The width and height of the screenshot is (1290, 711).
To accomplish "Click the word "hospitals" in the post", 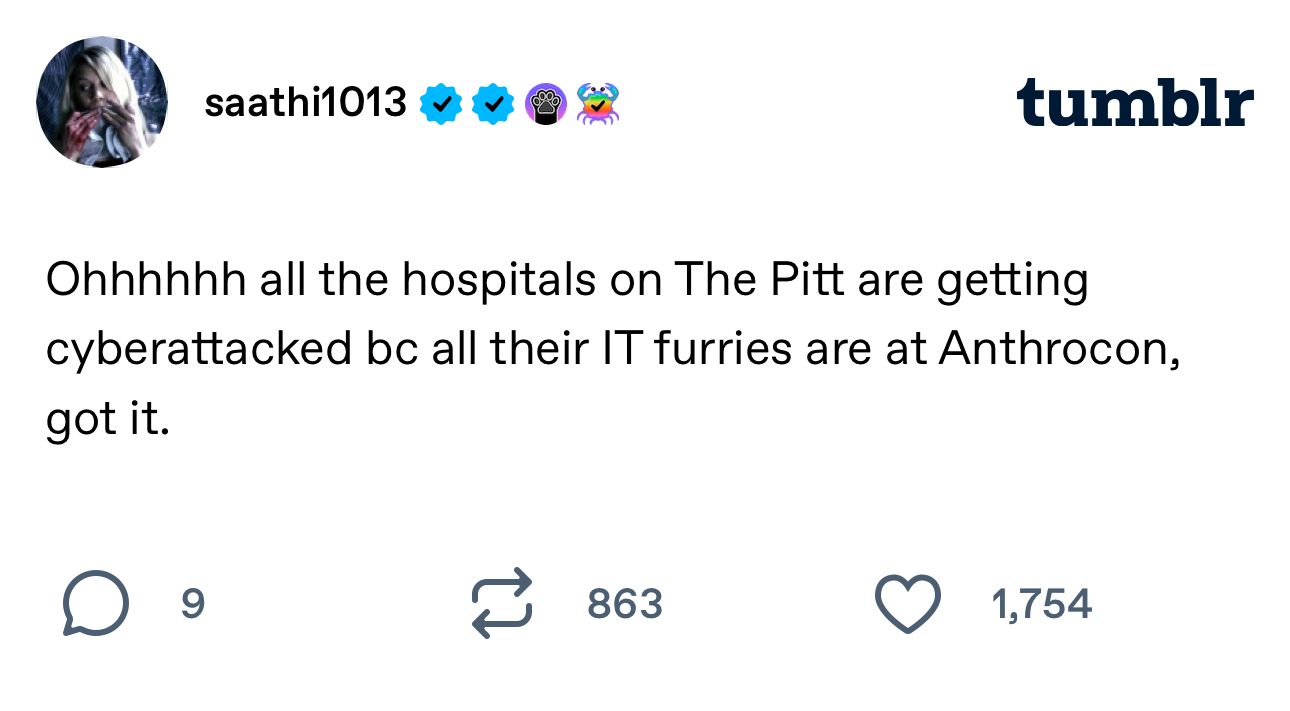I will tap(500, 283).
